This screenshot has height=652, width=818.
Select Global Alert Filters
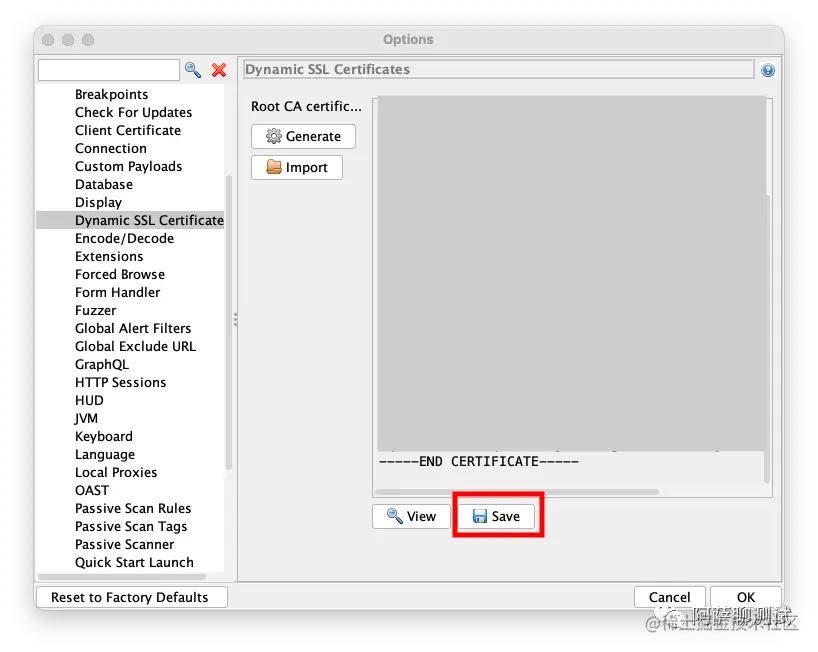point(133,329)
